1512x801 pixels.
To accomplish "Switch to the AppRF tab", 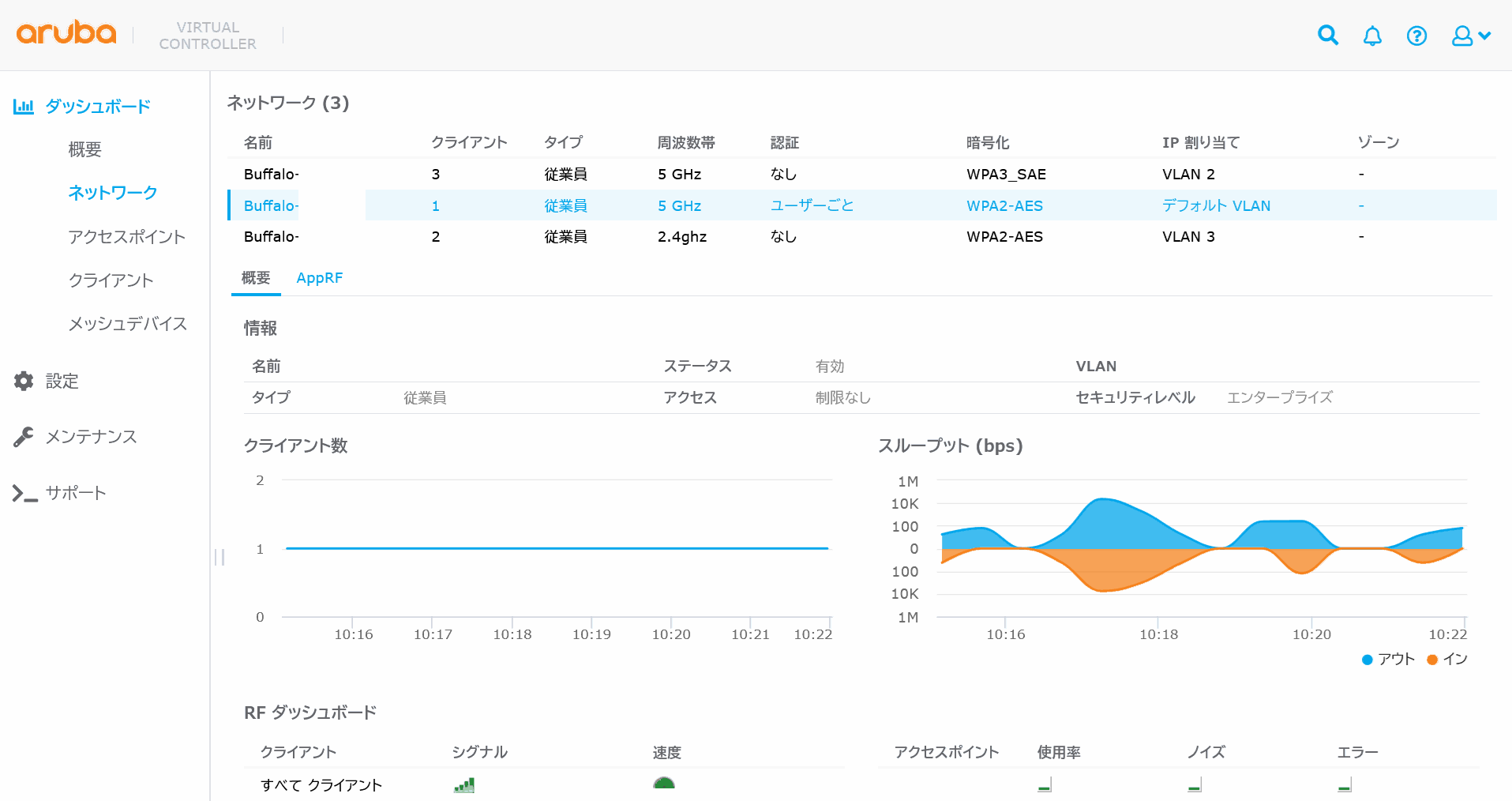I will click(319, 278).
